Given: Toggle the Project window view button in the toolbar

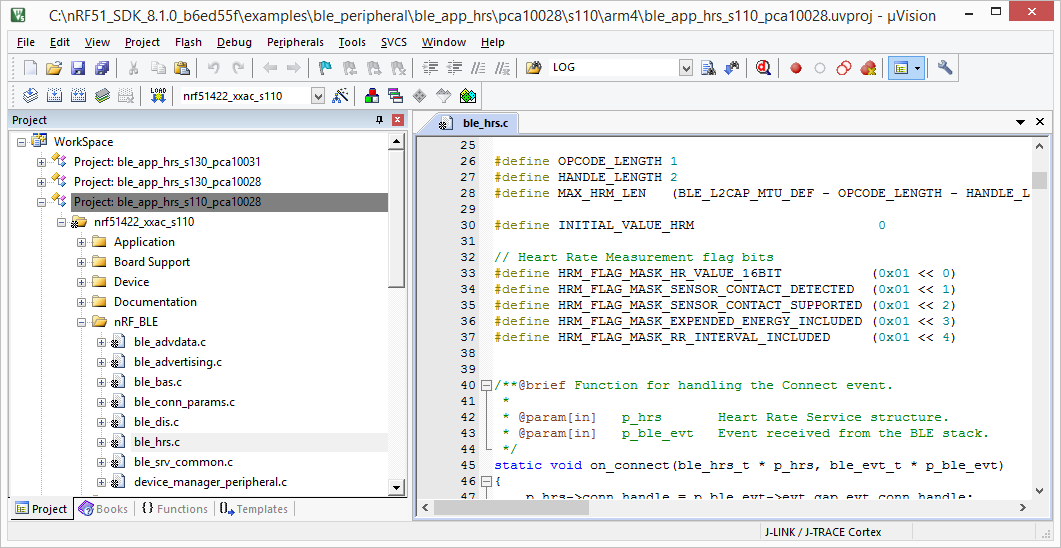Looking at the screenshot, I should pos(900,68).
